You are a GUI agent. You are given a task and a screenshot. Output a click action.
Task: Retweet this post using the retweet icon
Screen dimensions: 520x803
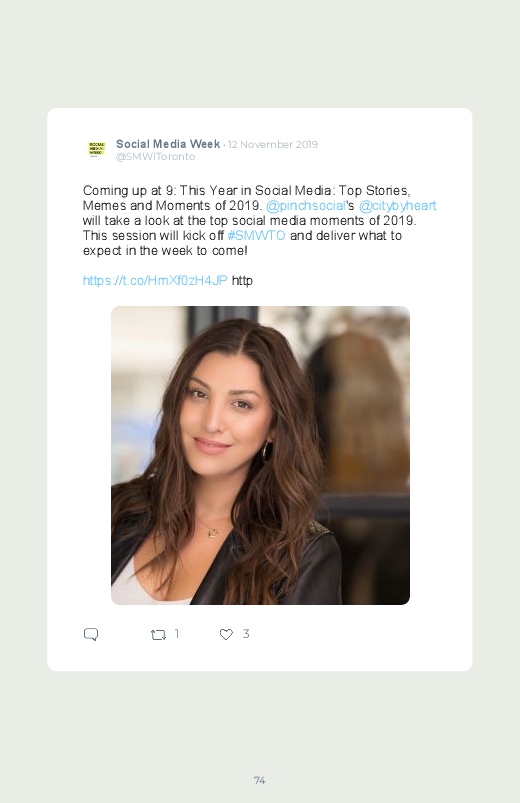point(158,635)
